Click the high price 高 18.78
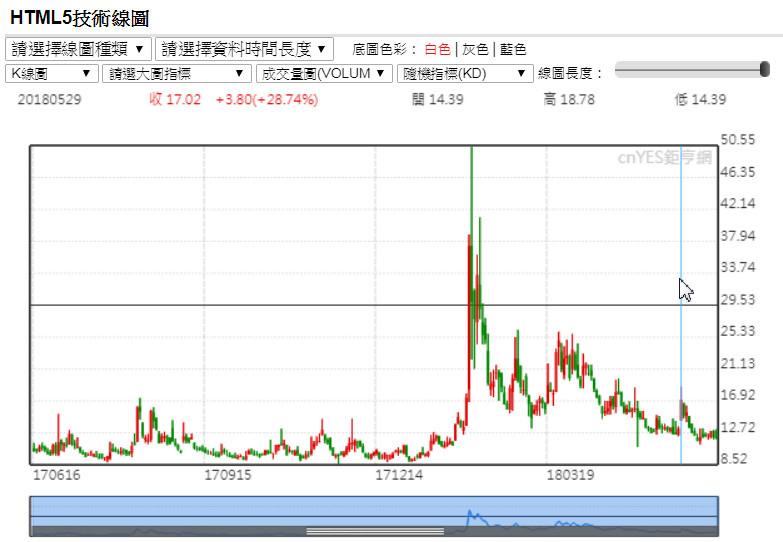 click(x=569, y=99)
